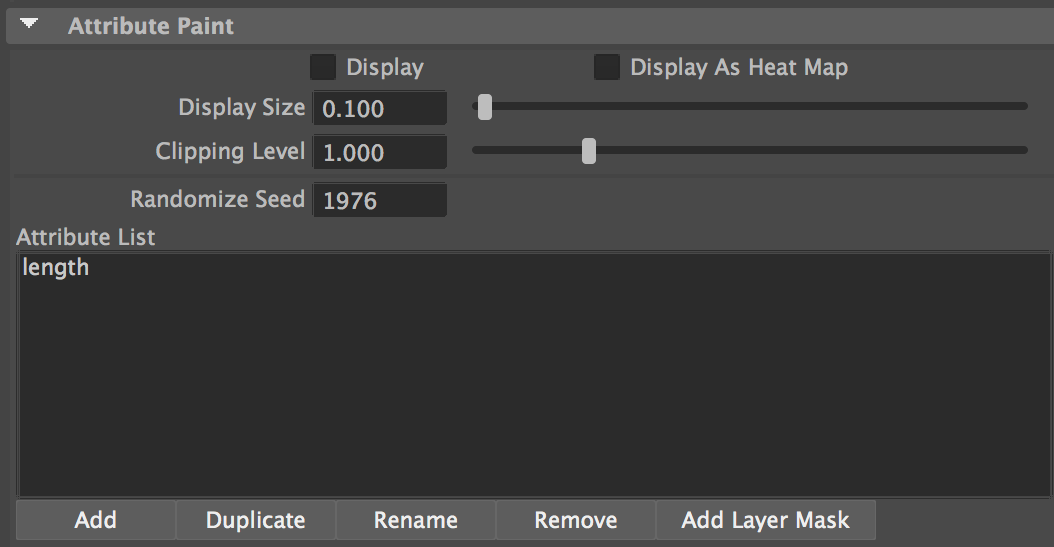1054x547 pixels.
Task: Click the Add button
Action: tap(95, 519)
